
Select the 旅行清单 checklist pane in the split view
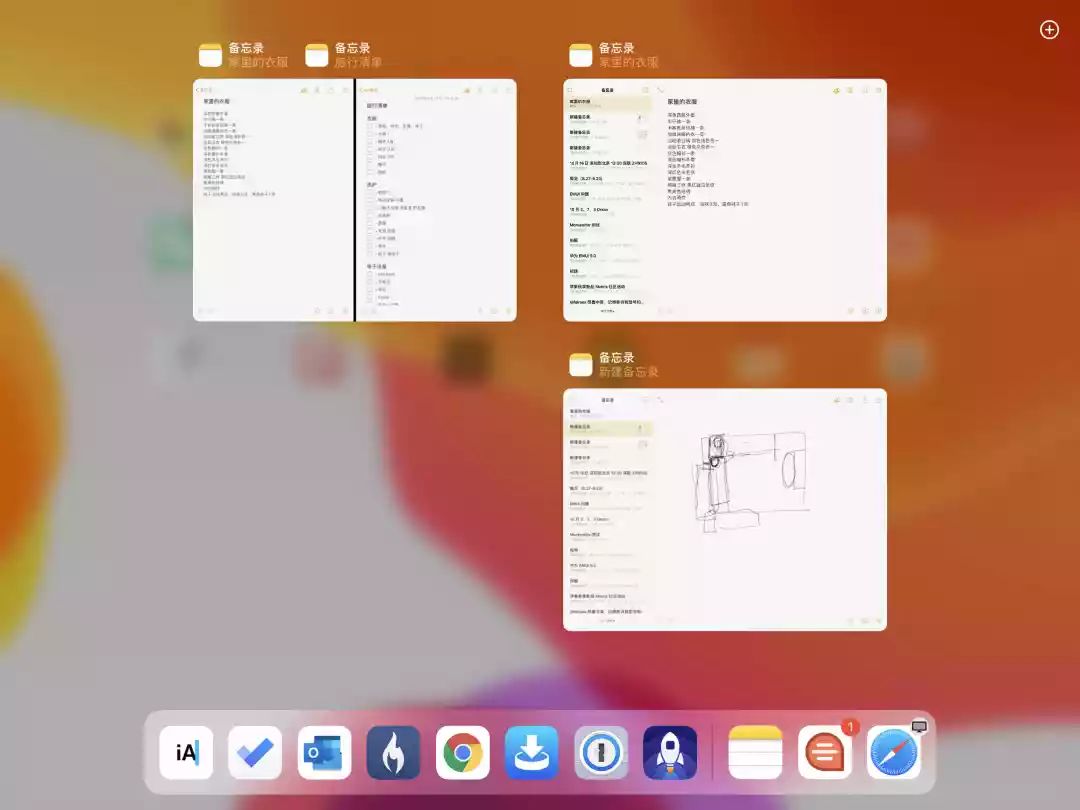pyautogui.click(x=437, y=200)
